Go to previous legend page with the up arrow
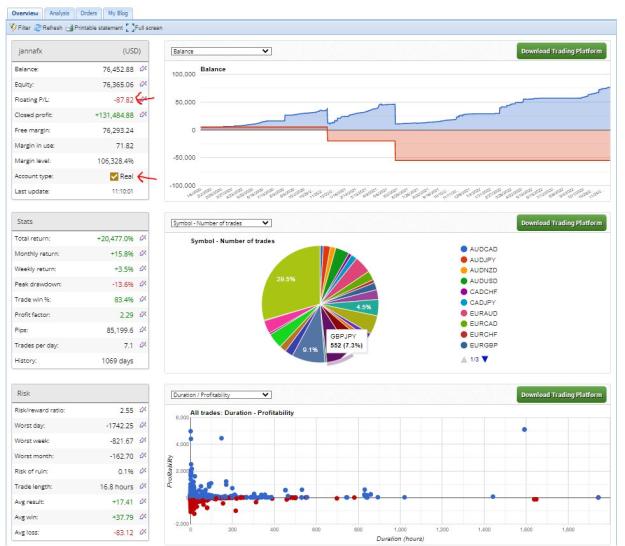This screenshot has width=625, height=546. click(x=464, y=359)
